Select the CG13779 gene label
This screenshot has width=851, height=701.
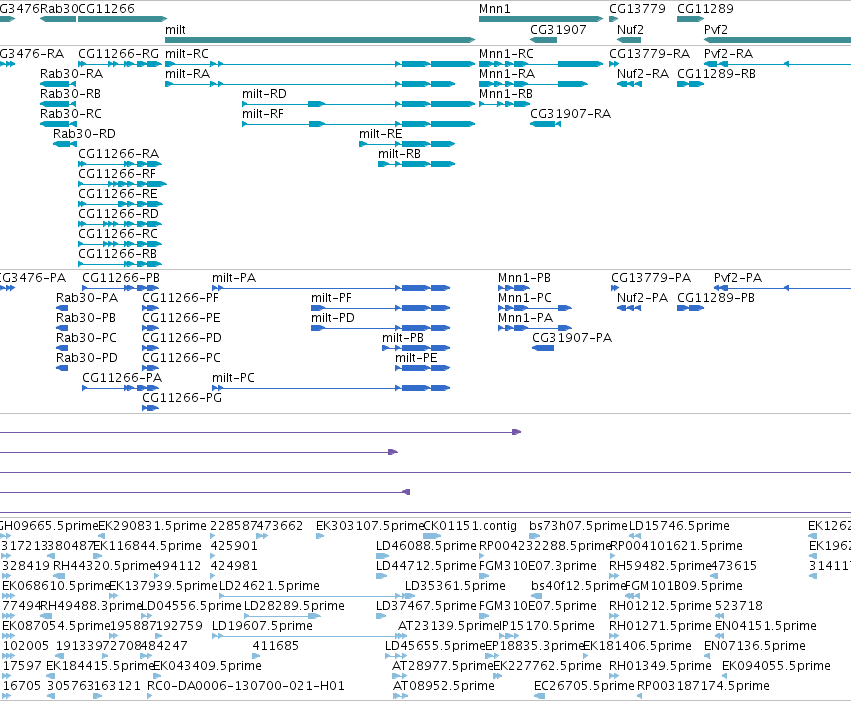tap(637, 9)
